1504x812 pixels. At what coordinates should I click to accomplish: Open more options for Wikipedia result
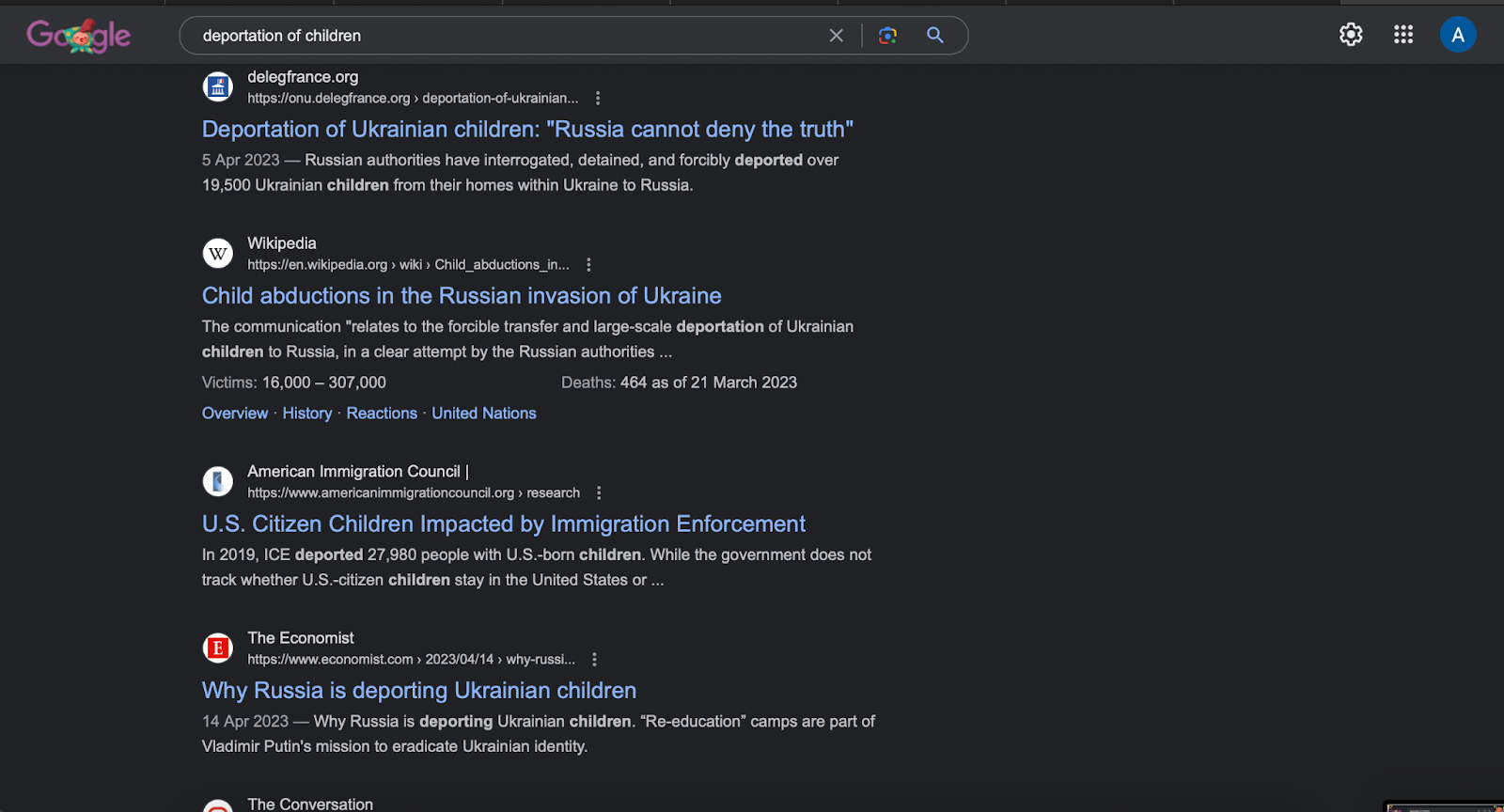click(x=588, y=265)
